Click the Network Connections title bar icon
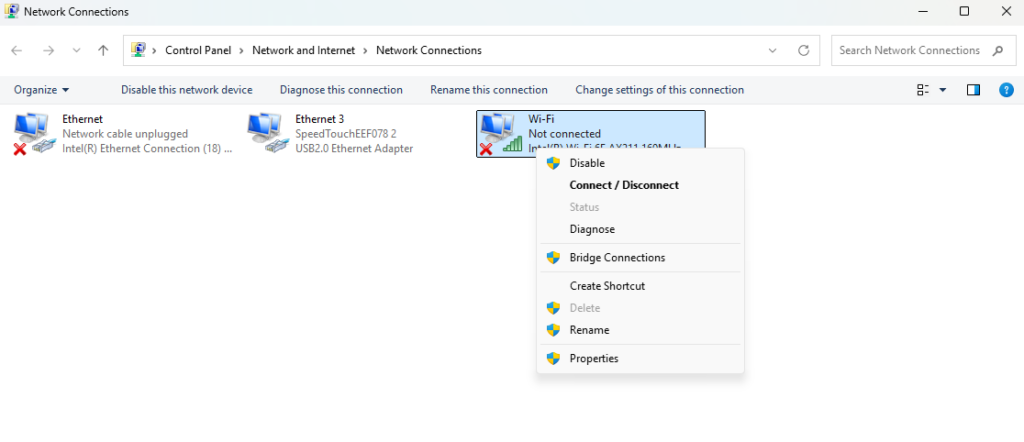This screenshot has width=1024, height=442. [x=11, y=11]
